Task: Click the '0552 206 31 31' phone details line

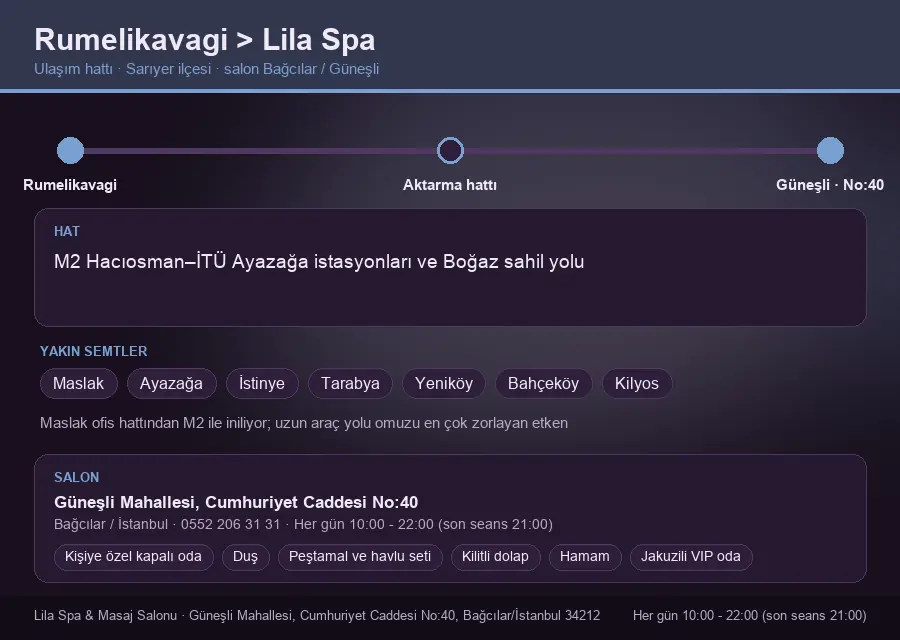Action: click(303, 524)
